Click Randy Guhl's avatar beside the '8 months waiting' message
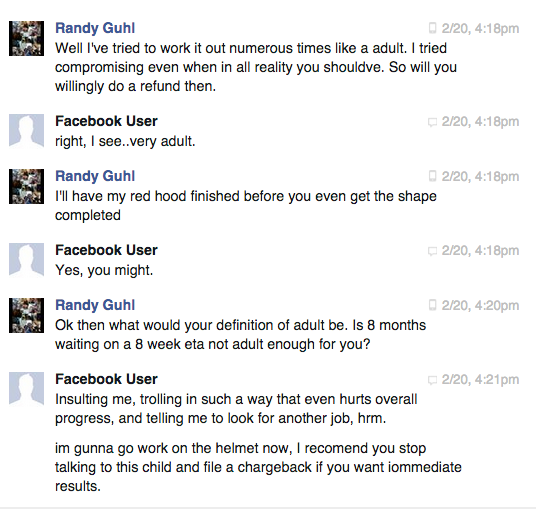This screenshot has width=536, height=512. click(26, 315)
